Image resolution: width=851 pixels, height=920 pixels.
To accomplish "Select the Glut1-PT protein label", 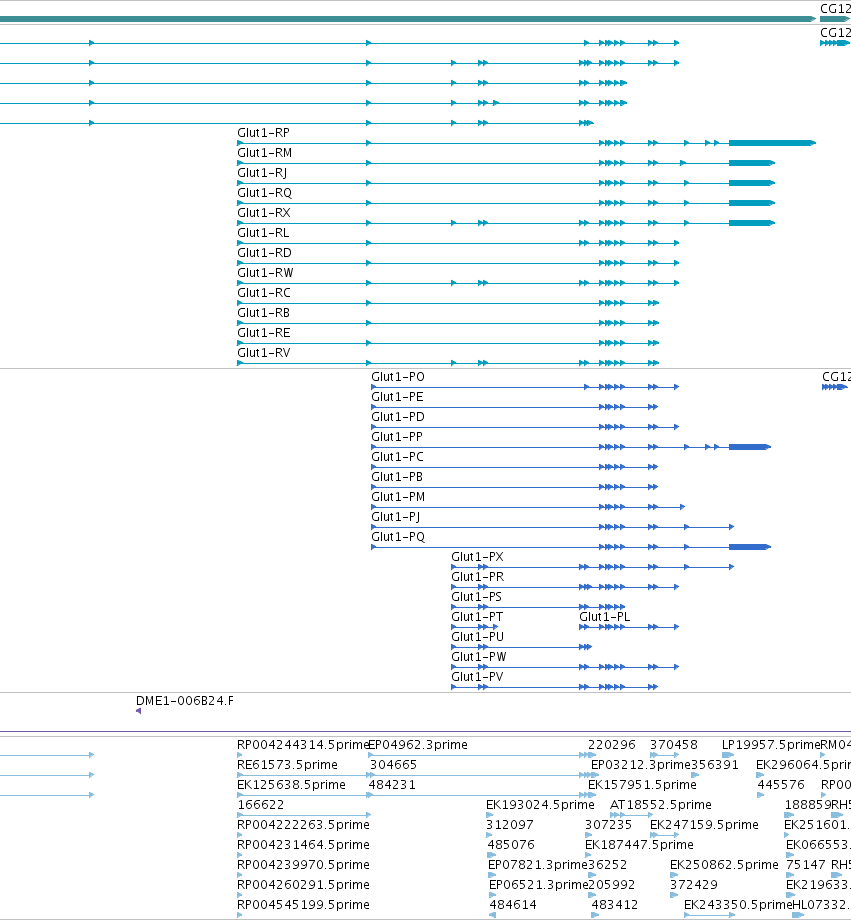I will 477,616.
